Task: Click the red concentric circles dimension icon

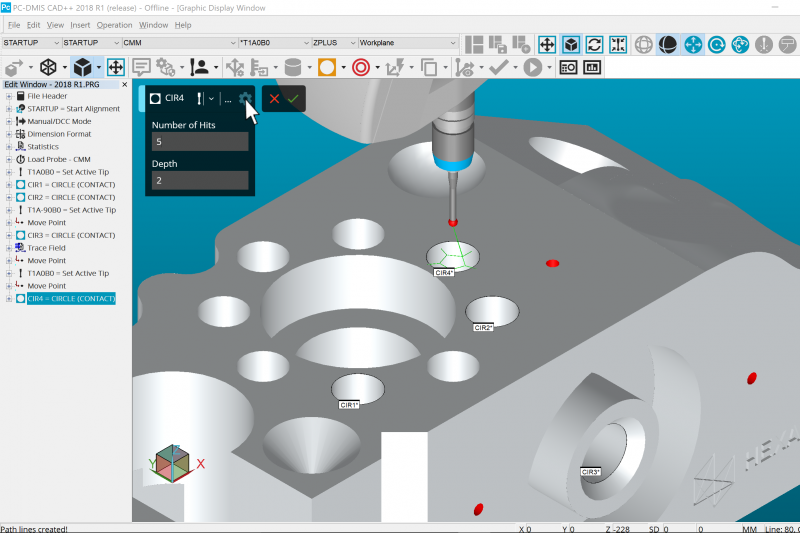Action: coord(361,67)
